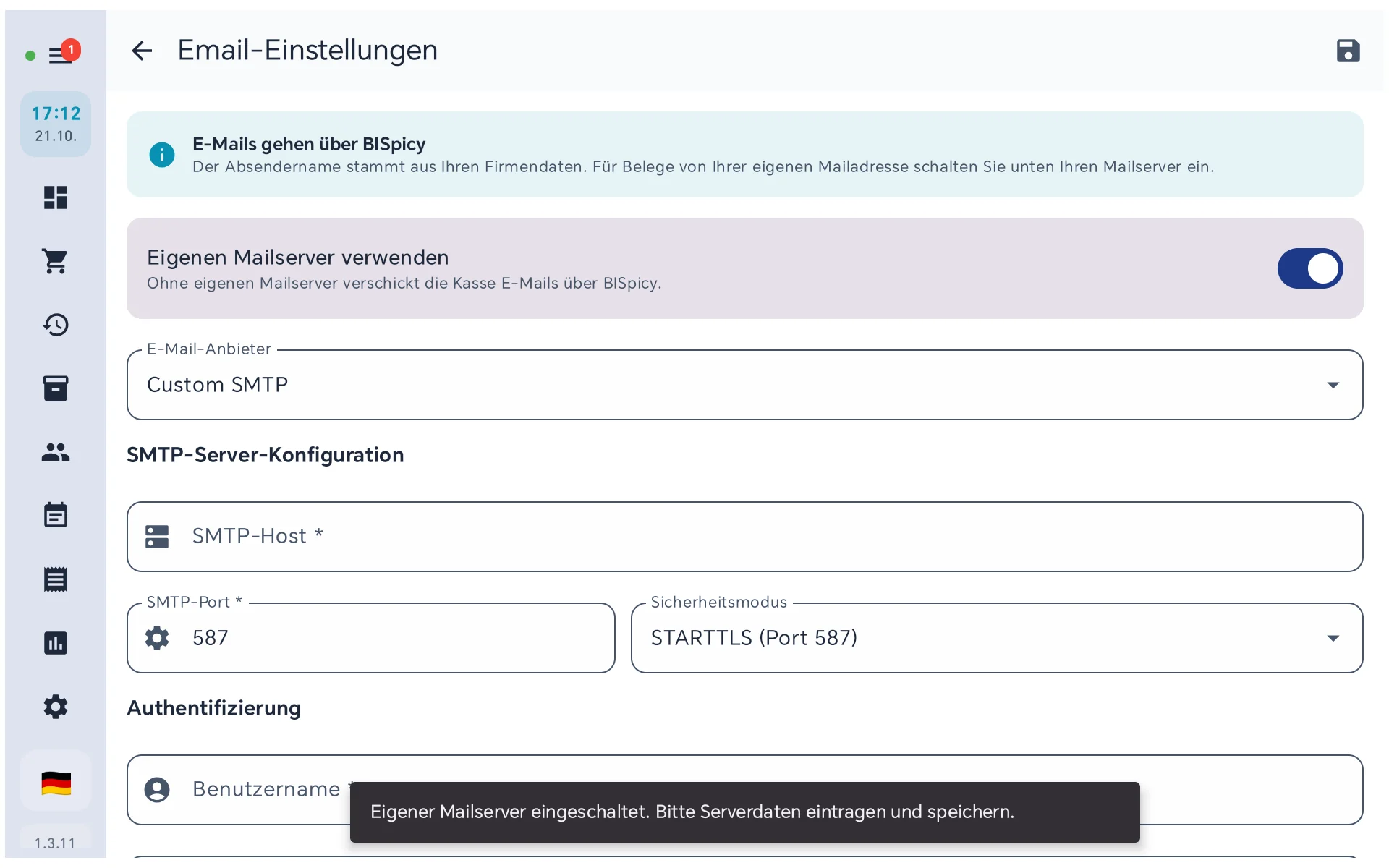Click the user icon in Benutzername field
The height and width of the screenshot is (868, 1389).
pyautogui.click(x=157, y=790)
